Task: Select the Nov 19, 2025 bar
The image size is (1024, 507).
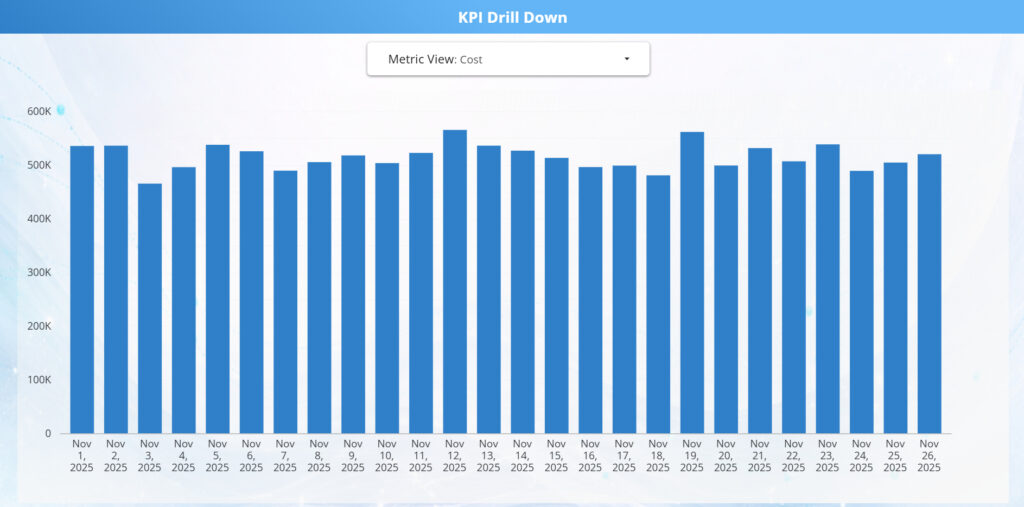Action: [x=692, y=282]
